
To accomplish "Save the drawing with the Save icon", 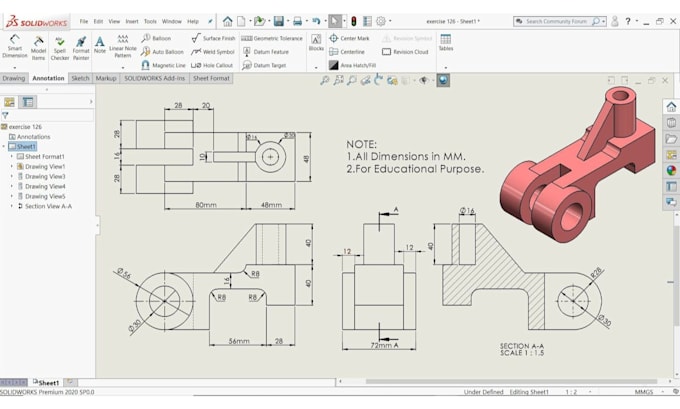I will click(x=278, y=21).
